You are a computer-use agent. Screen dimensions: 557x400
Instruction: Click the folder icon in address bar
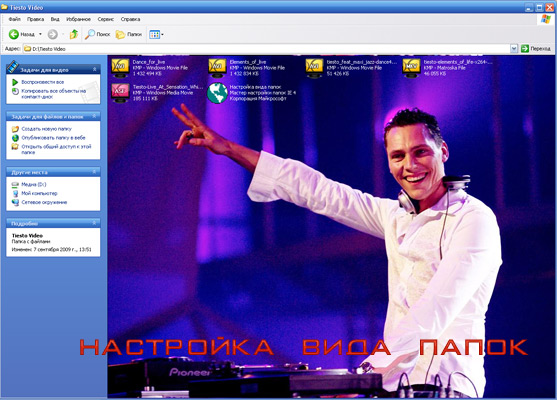coord(27,49)
